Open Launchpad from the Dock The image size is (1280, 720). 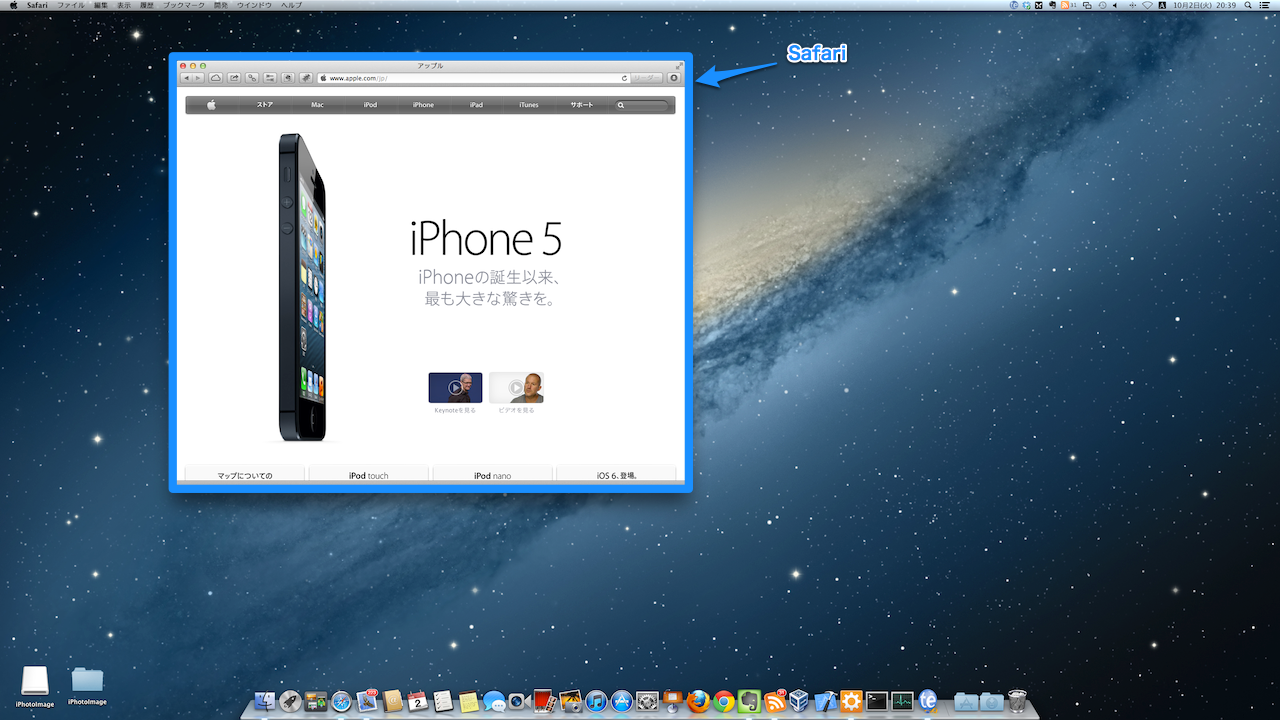291,701
